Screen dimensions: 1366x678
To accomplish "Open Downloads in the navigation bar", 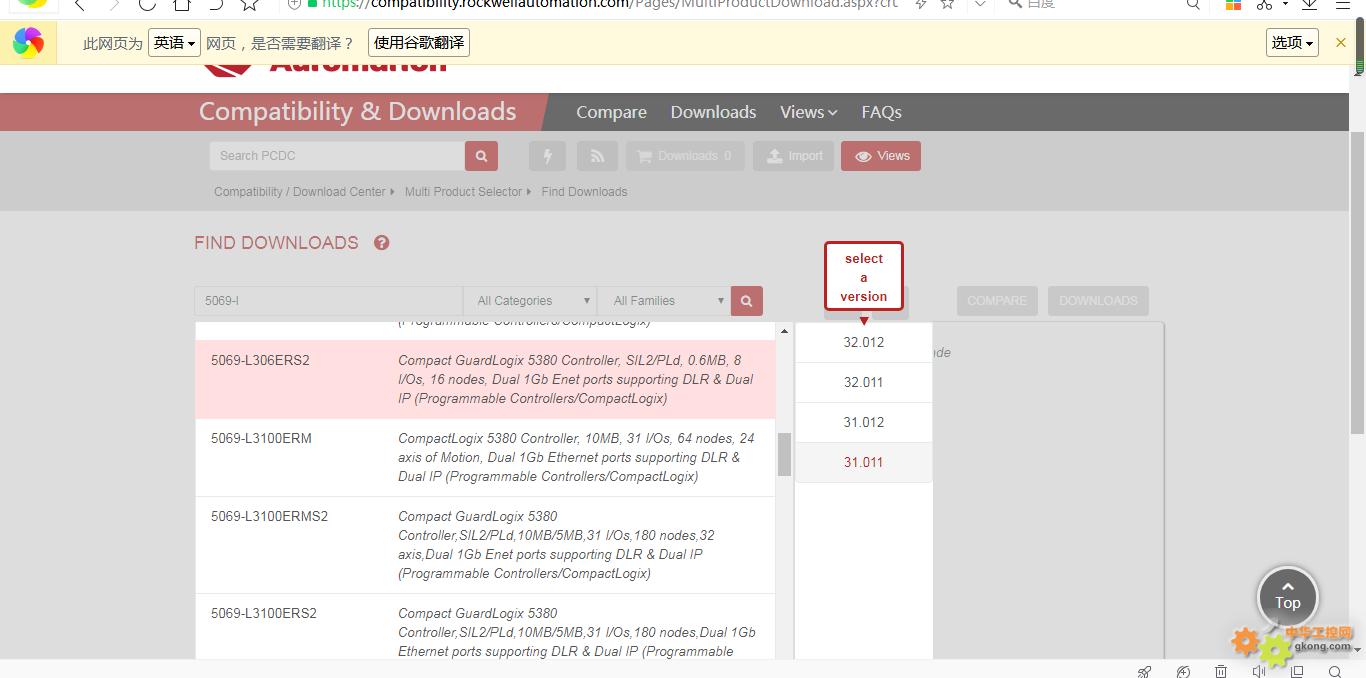I will (x=713, y=112).
